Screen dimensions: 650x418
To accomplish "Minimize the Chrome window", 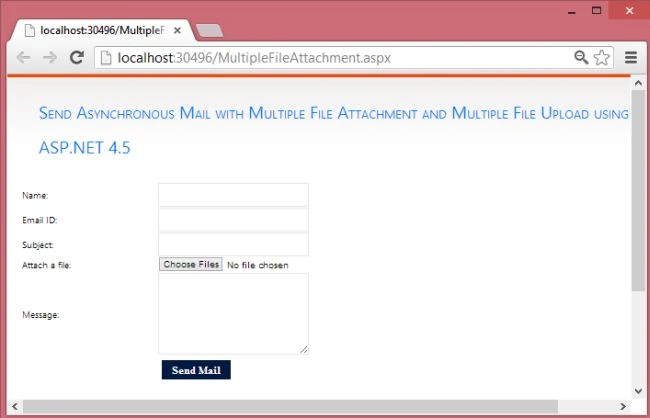I will click(572, 11).
